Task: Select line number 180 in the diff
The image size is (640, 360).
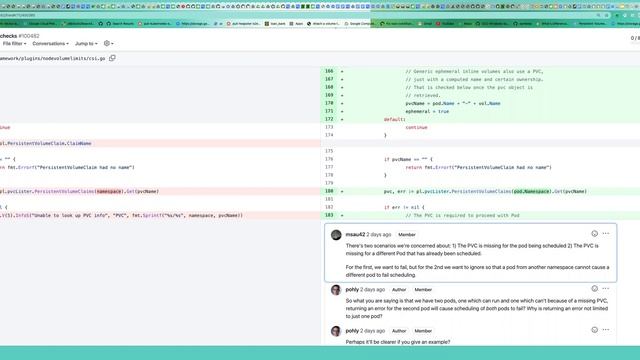Action: click(329, 191)
